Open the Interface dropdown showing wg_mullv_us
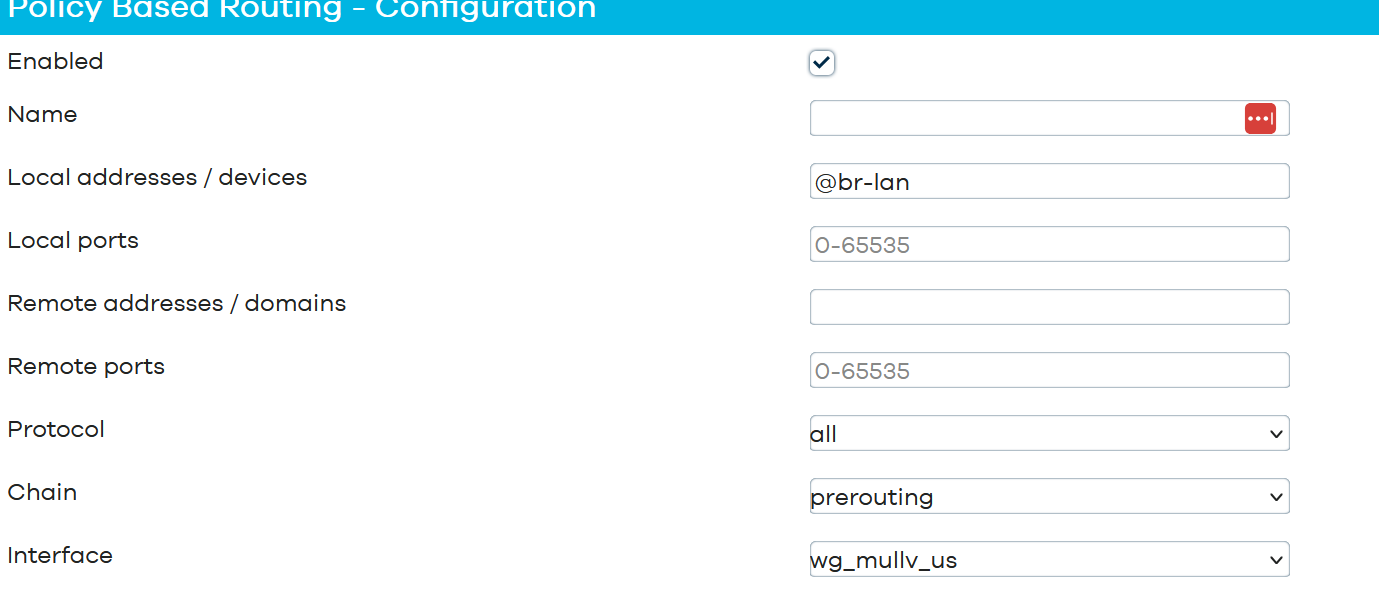Image resolution: width=1379 pixels, height=598 pixels. click(x=1049, y=560)
